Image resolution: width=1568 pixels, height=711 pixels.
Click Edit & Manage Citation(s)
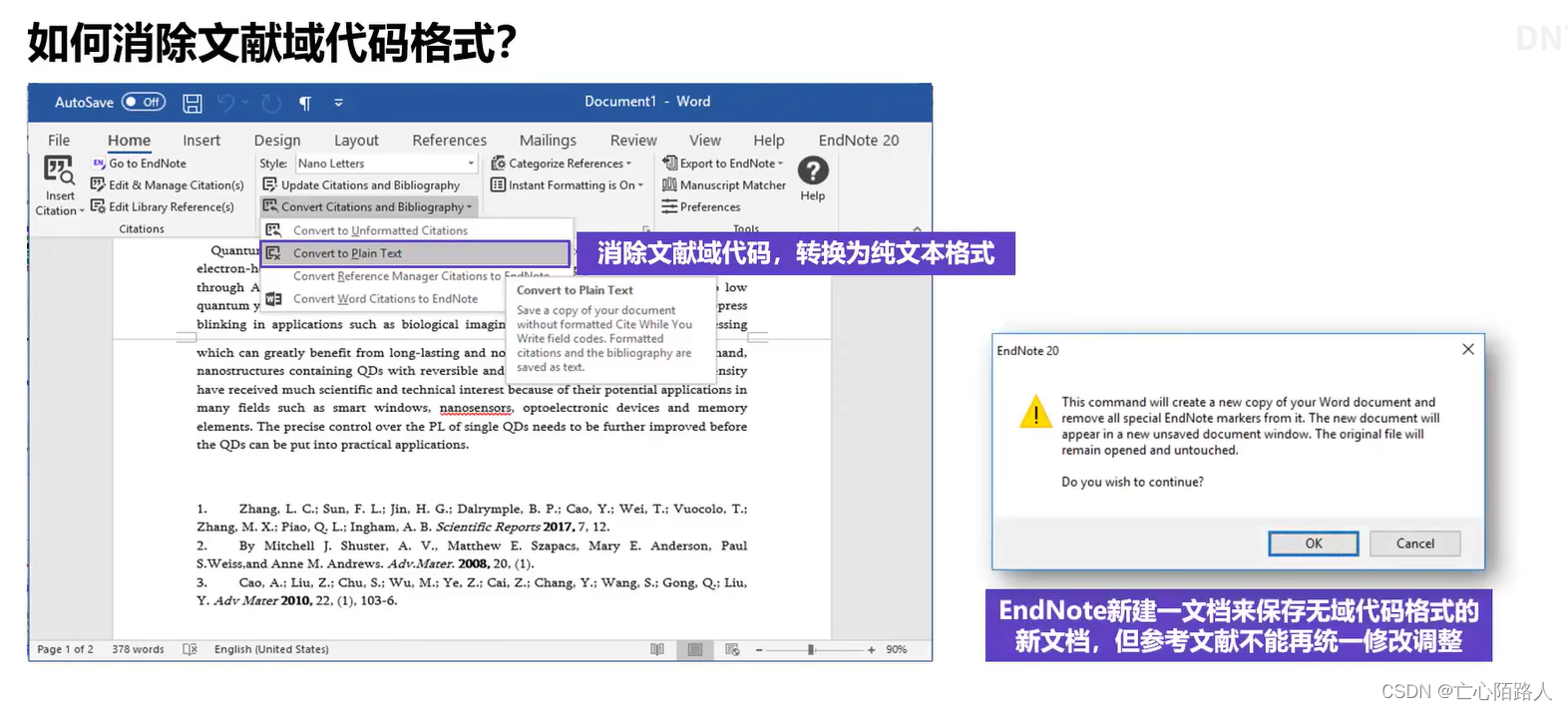point(167,185)
